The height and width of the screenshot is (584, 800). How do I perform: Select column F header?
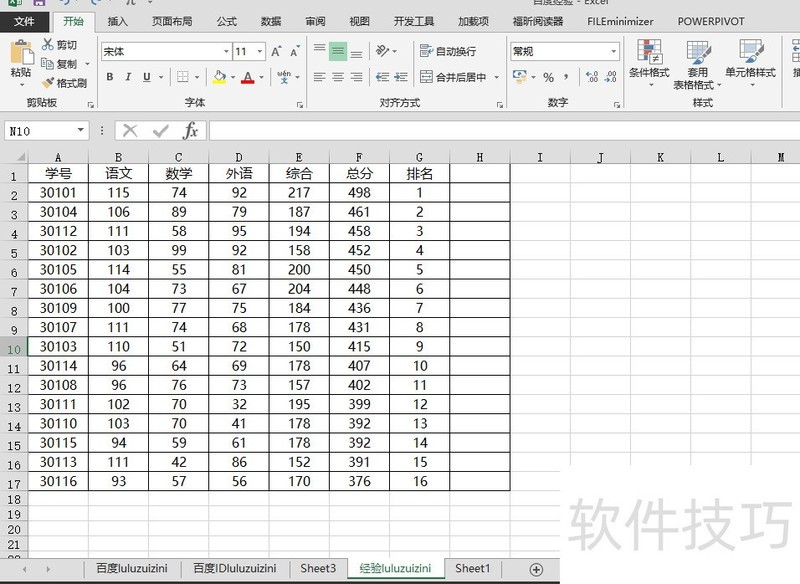point(359,157)
